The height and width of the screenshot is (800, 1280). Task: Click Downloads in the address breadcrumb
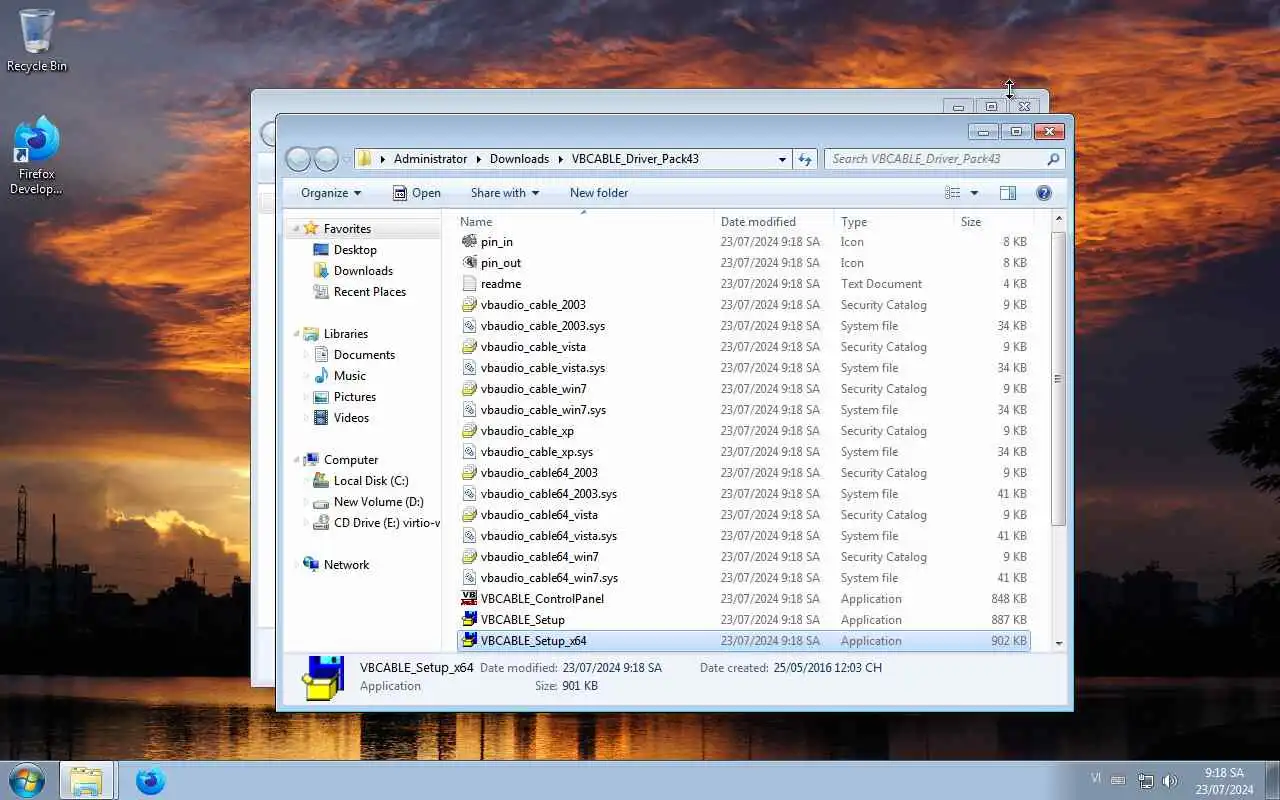pos(519,159)
